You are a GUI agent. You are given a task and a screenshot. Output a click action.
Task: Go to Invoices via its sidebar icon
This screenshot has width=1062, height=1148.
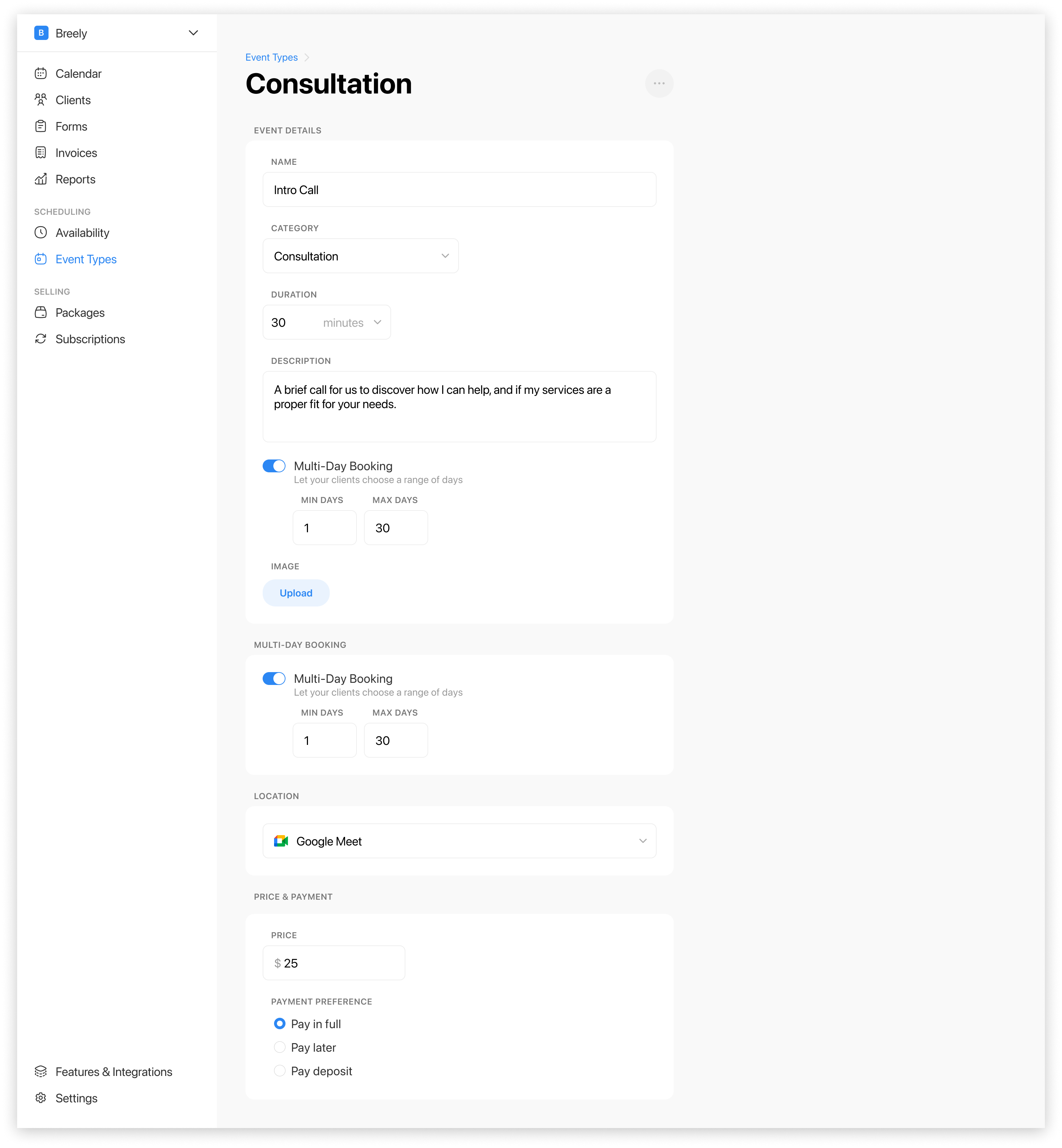40,152
